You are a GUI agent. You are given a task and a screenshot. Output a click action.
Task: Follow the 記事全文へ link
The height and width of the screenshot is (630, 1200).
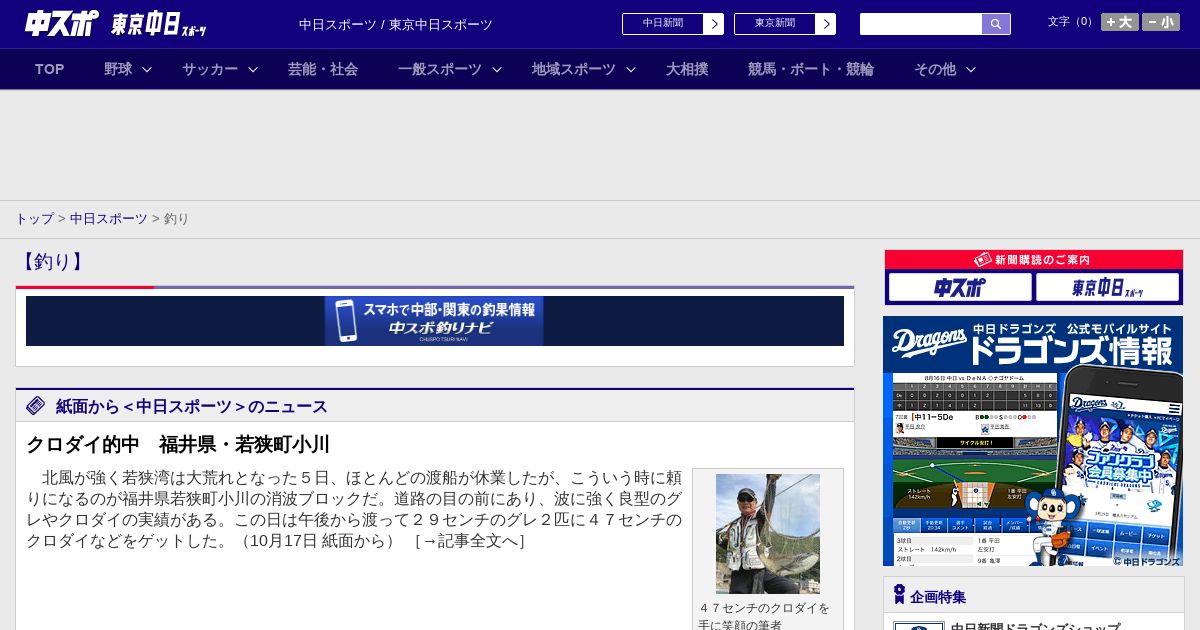coord(469,541)
